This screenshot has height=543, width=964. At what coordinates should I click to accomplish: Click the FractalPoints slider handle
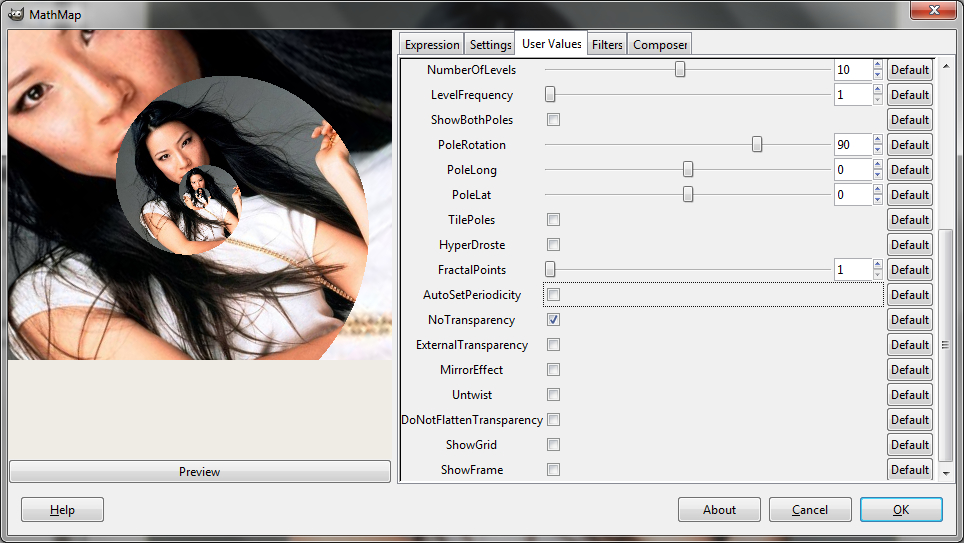click(x=550, y=269)
